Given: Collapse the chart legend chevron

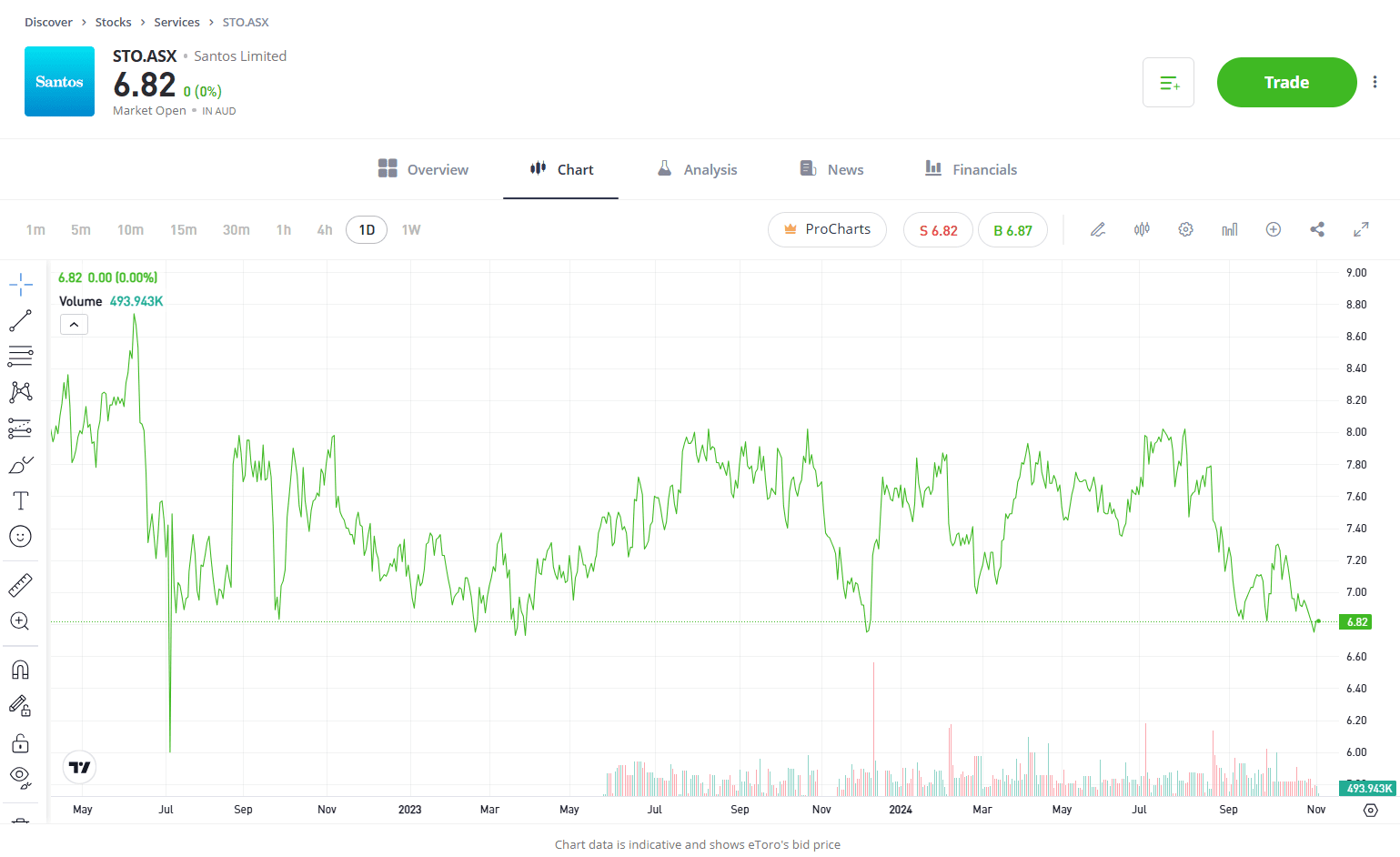Looking at the screenshot, I should click(74, 325).
